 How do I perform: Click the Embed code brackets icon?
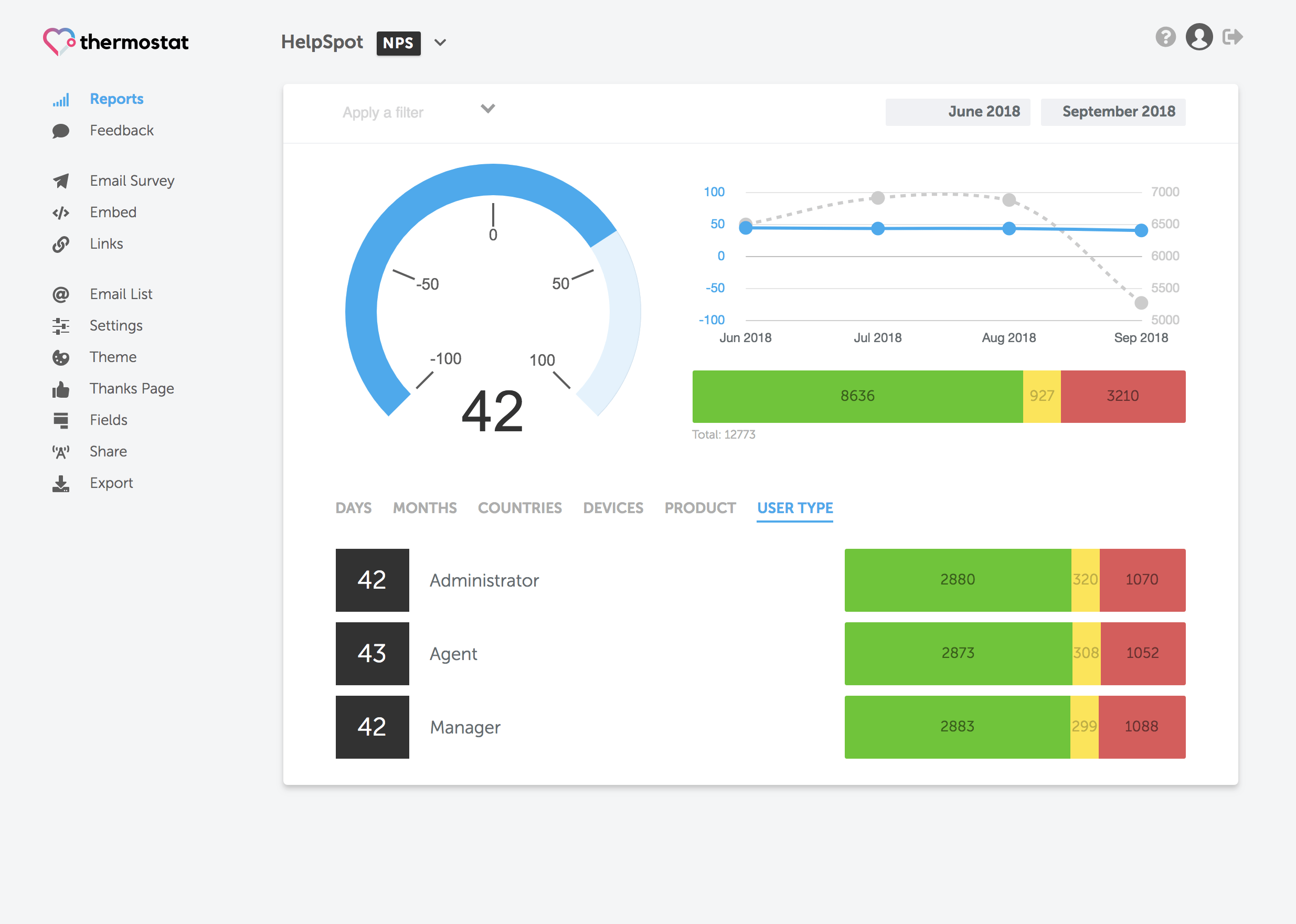(61, 213)
